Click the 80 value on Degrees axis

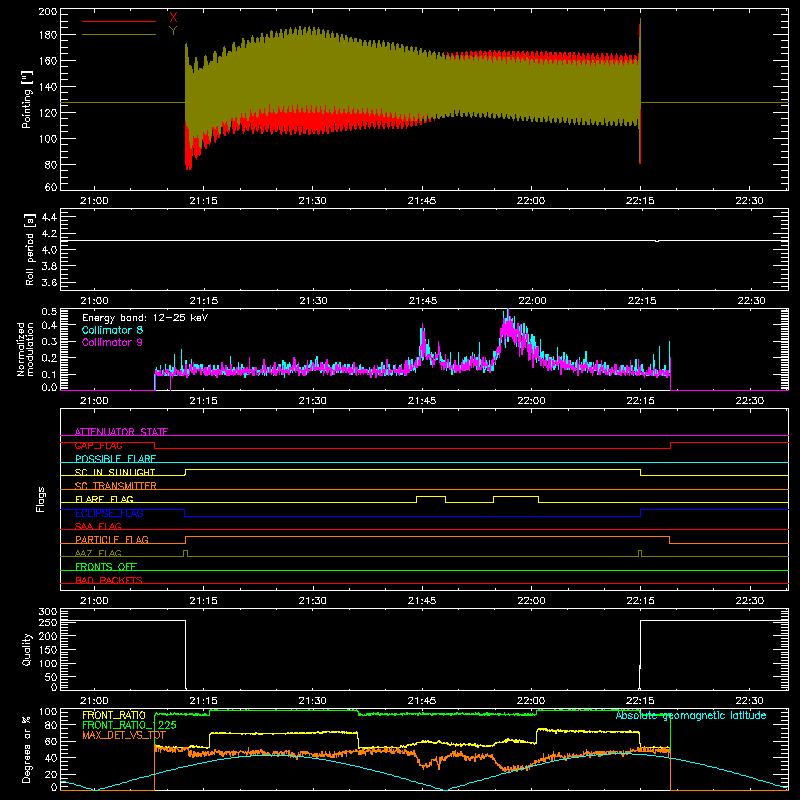[x=51, y=725]
